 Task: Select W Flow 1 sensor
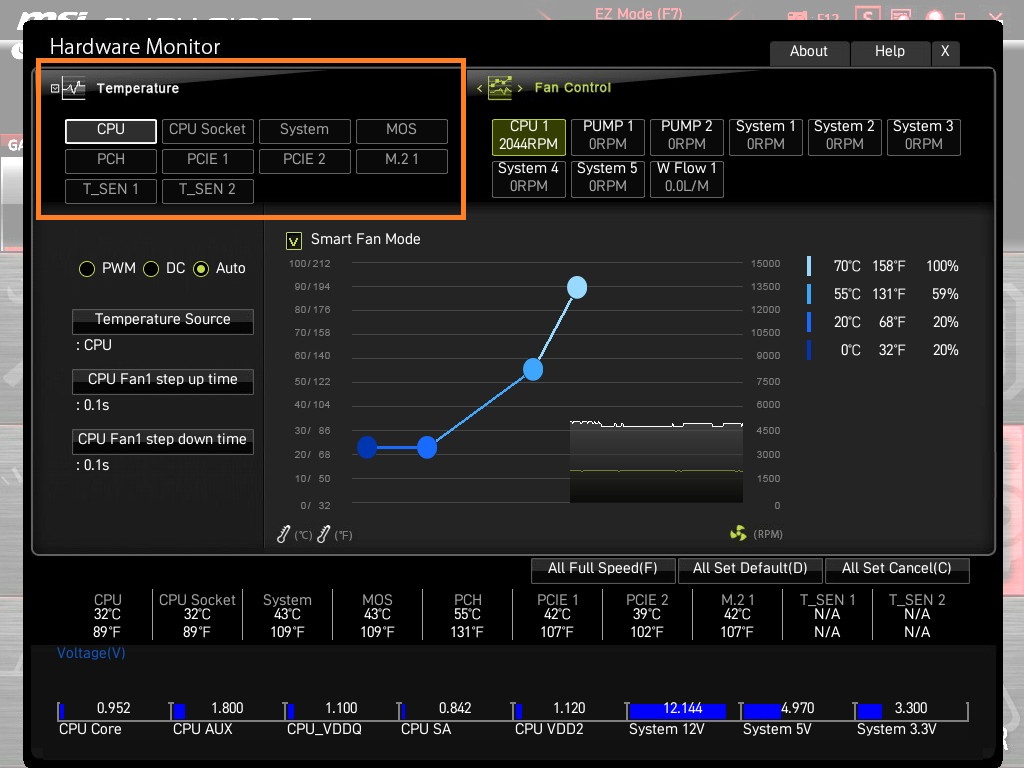(x=687, y=178)
